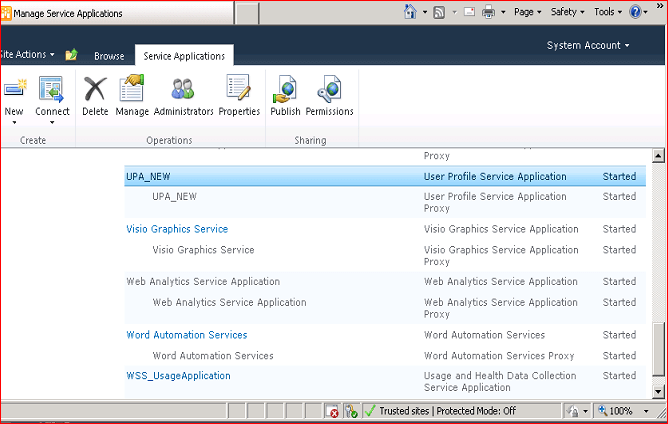Open the System Account menu

click(588, 45)
